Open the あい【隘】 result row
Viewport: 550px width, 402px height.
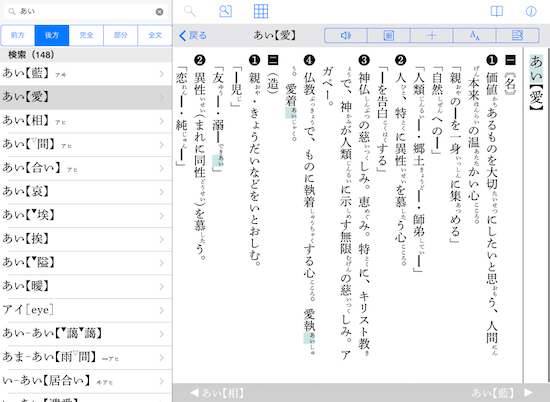[86, 263]
